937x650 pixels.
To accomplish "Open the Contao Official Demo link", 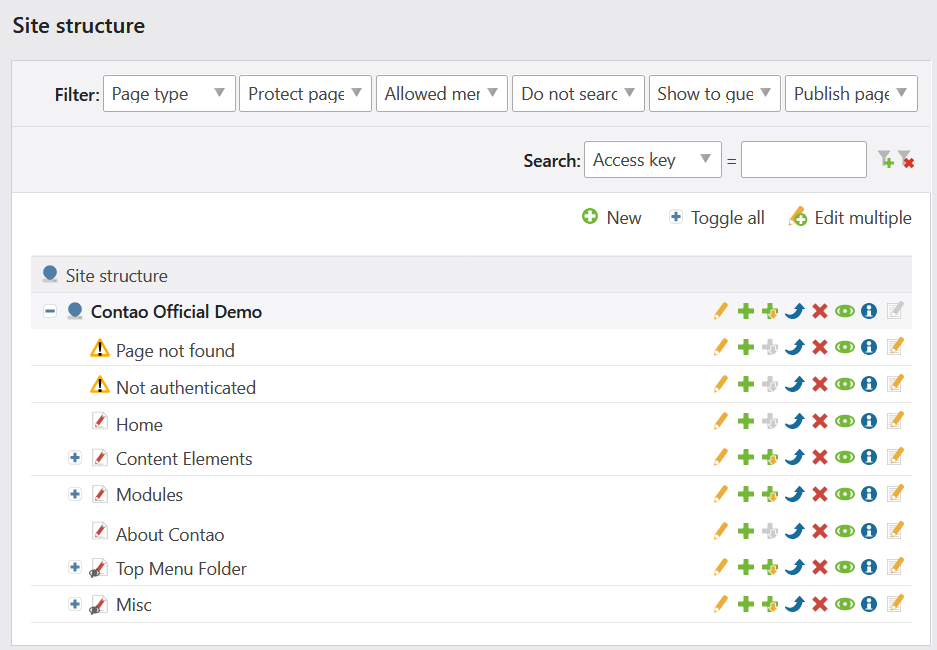I will (176, 312).
